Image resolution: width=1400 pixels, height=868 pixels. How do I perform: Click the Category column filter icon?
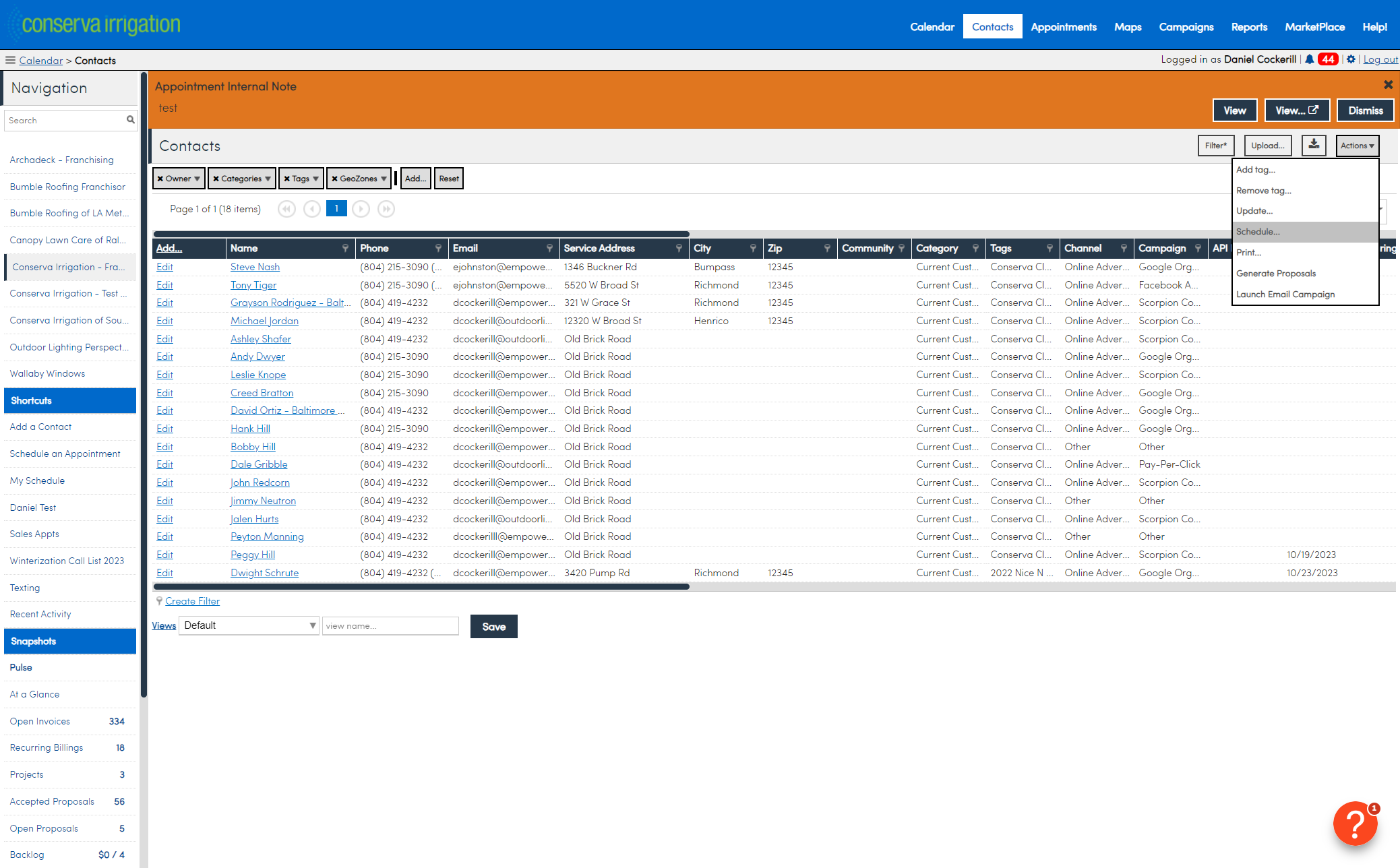tap(975, 248)
